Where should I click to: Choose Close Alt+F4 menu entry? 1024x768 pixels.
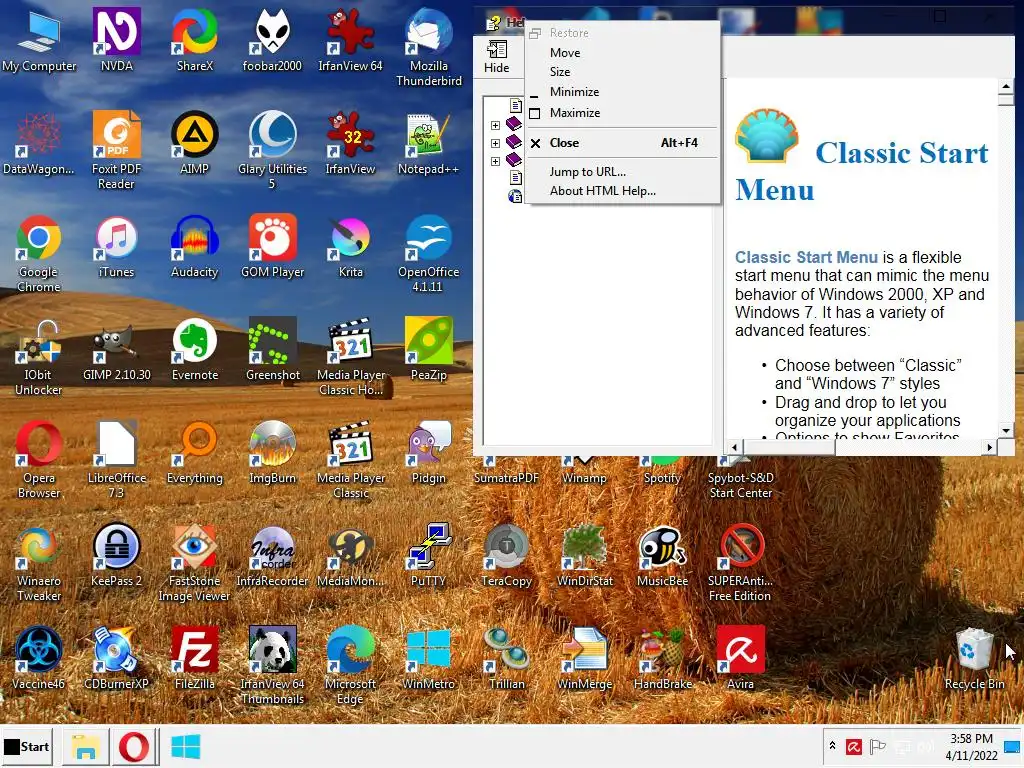[x=623, y=142]
